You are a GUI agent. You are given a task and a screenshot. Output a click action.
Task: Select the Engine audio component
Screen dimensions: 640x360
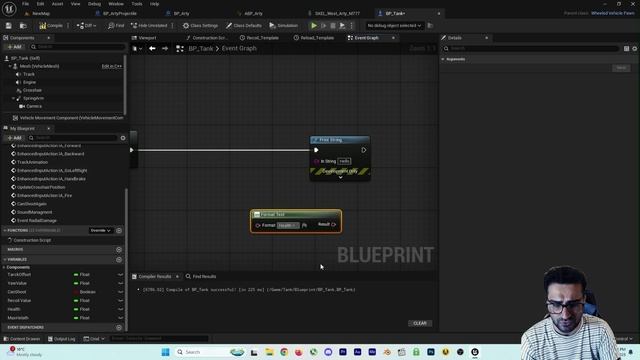[29, 82]
